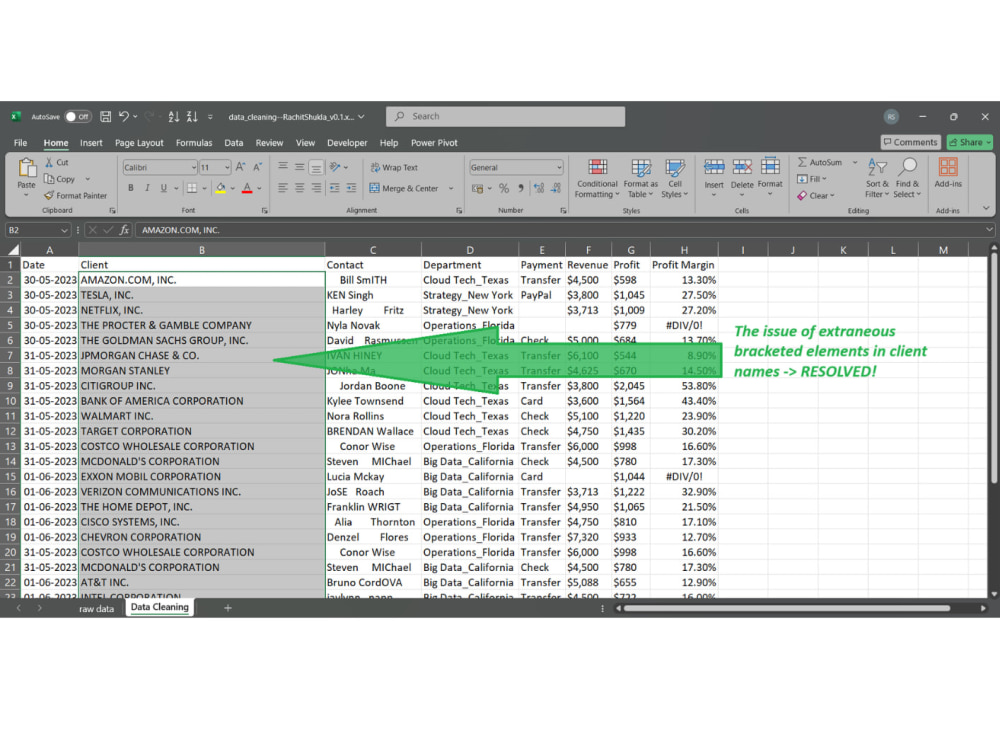Open Sort & Filter menu
Screen dimensions: 1000x750
[x=877, y=179]
